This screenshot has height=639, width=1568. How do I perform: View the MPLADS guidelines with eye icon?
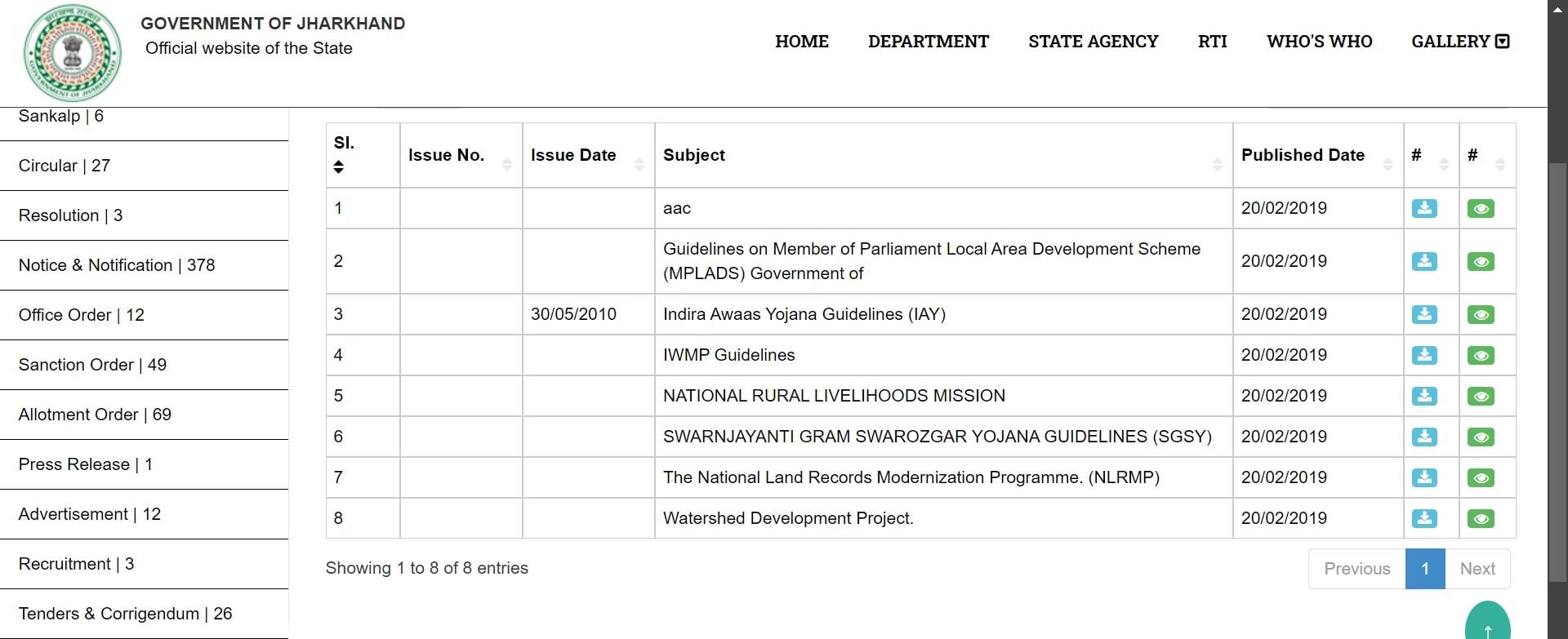1480,262
